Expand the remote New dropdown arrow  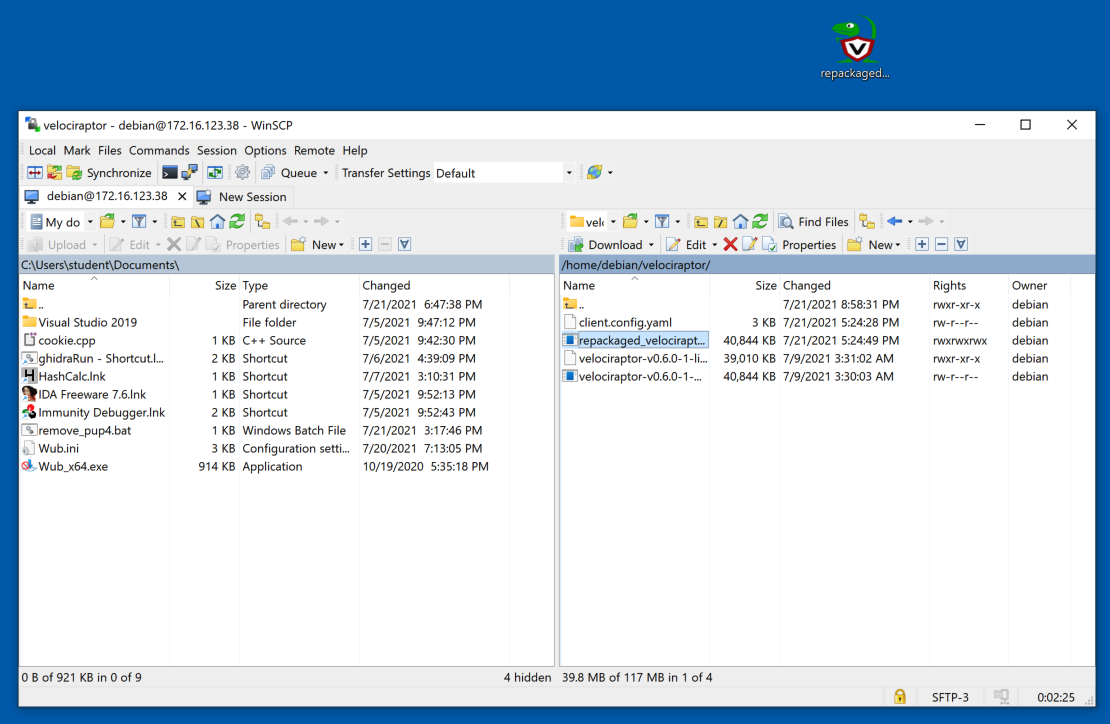898,245
